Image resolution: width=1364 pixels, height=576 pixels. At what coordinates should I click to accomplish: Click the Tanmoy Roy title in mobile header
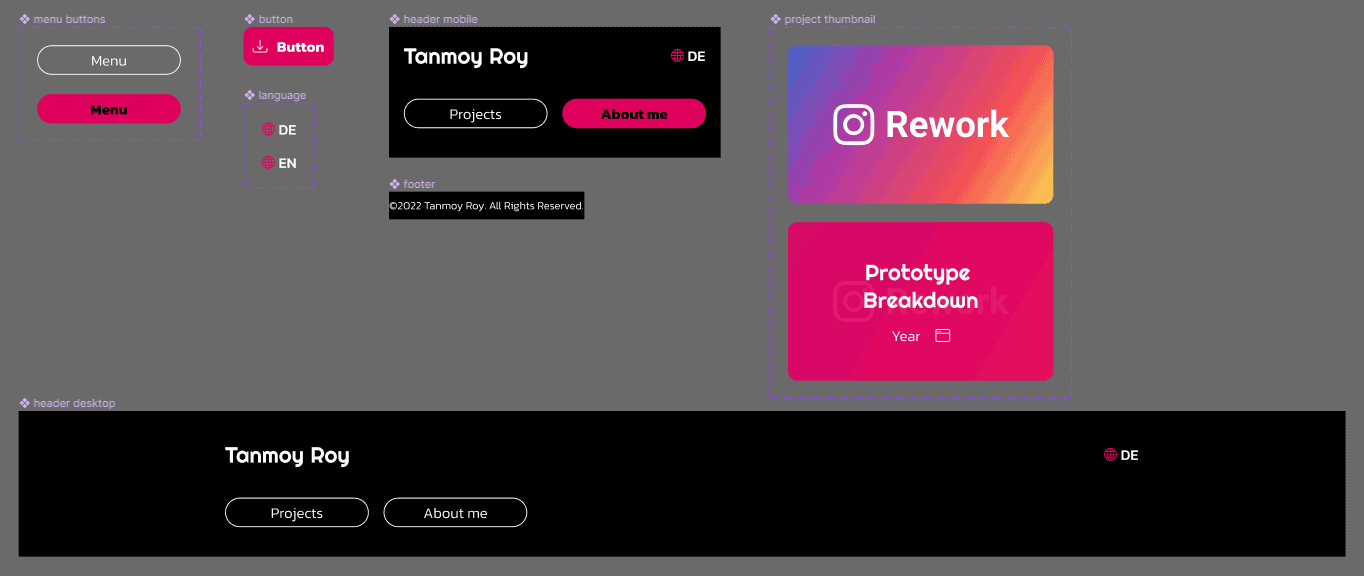[x=466, y=57]
